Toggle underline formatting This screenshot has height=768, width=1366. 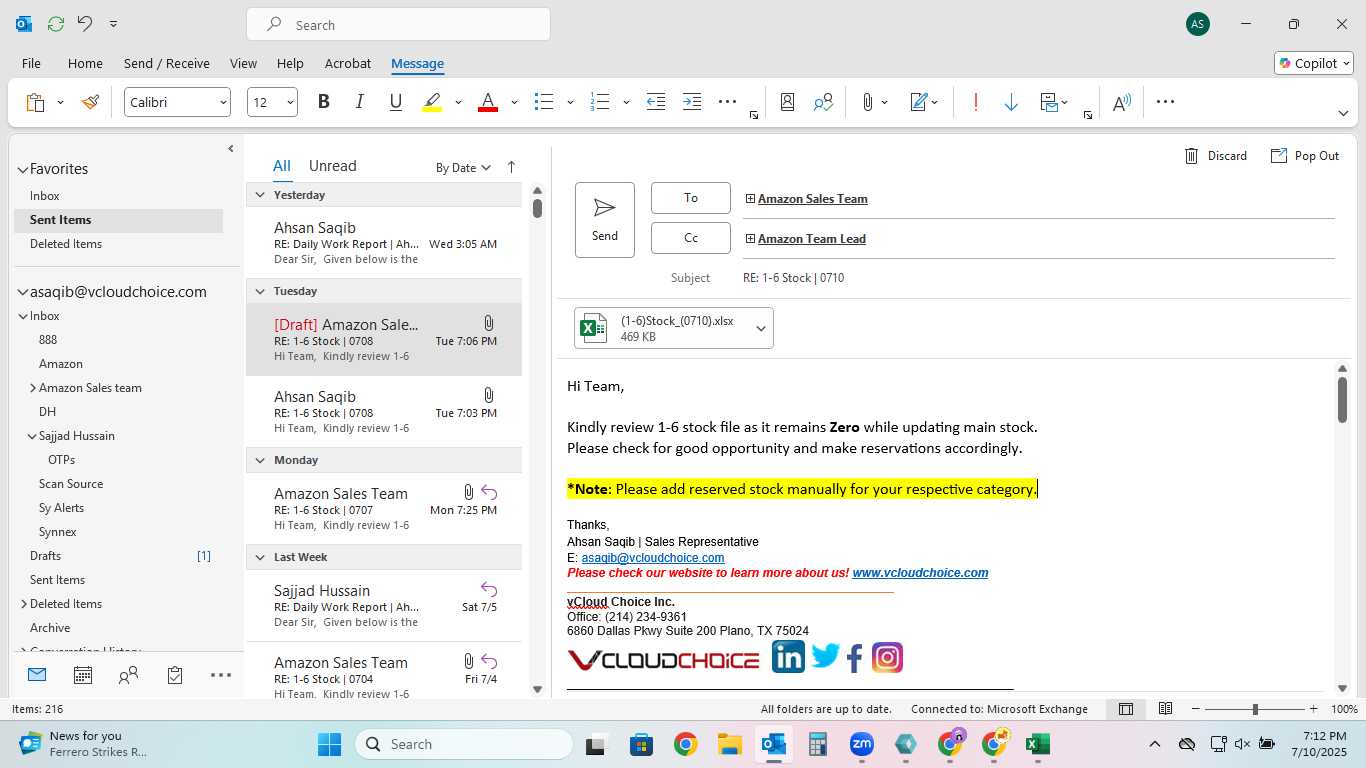395,102
